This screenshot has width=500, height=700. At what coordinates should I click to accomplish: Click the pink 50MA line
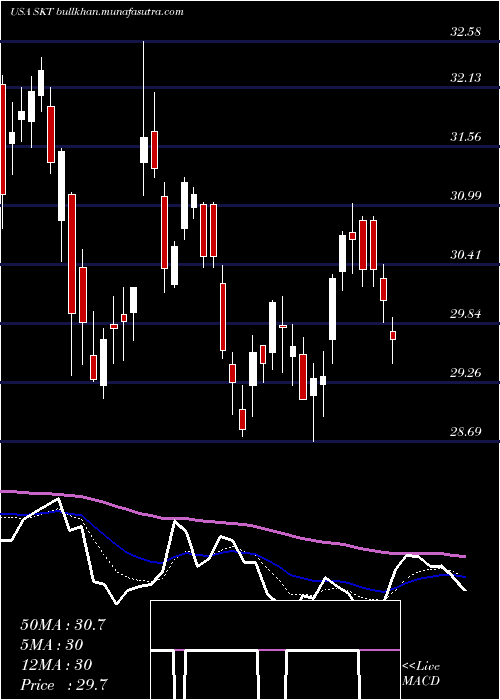pyautogui.click(x=232, y=523)
